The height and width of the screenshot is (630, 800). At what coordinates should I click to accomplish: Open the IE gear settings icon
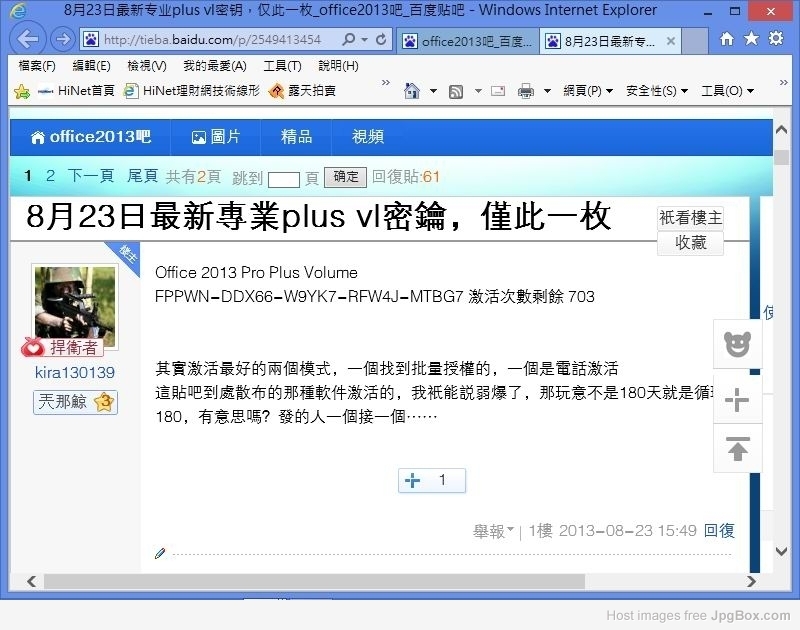tap(775, 39)
